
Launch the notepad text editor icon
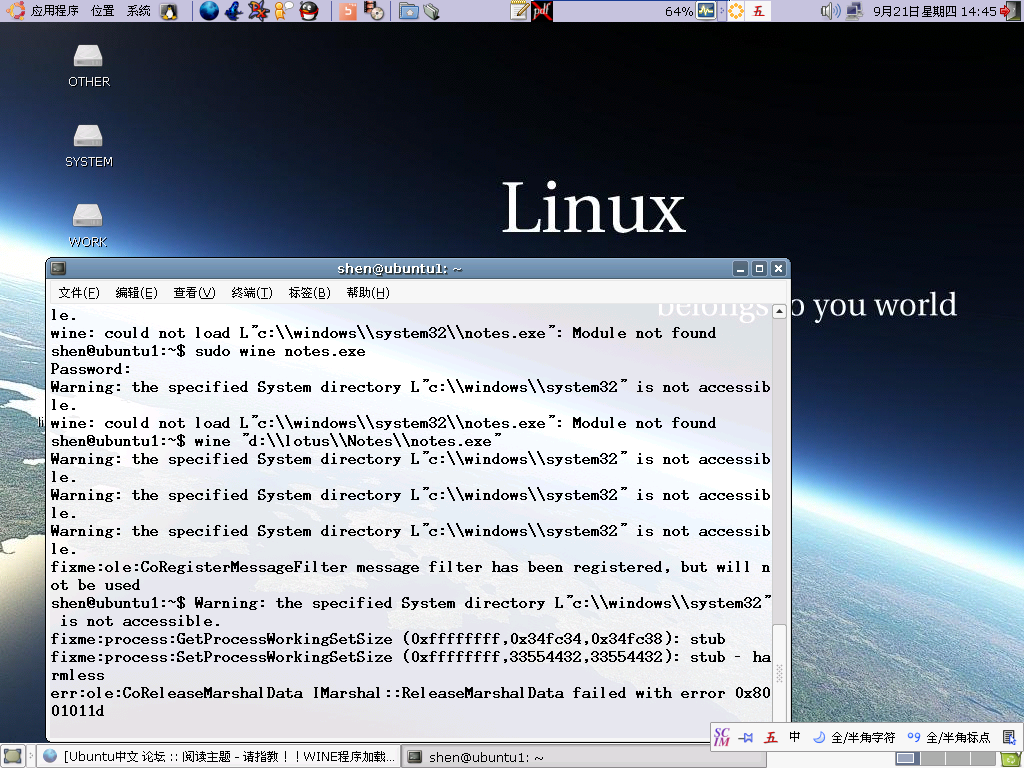(x=519, y=10)
